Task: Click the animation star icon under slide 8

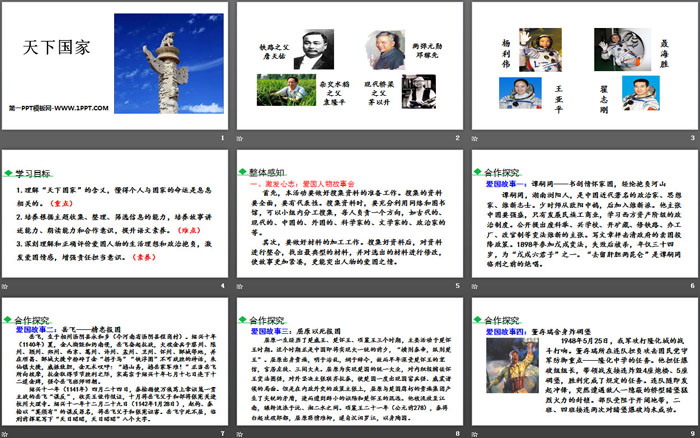Action: coord(240,434)
